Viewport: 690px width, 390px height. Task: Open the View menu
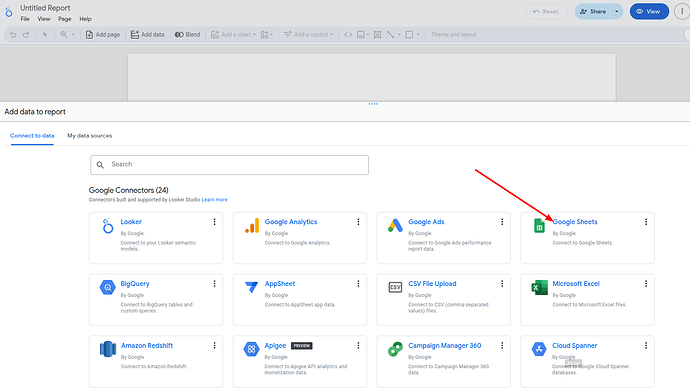point(44,19)
